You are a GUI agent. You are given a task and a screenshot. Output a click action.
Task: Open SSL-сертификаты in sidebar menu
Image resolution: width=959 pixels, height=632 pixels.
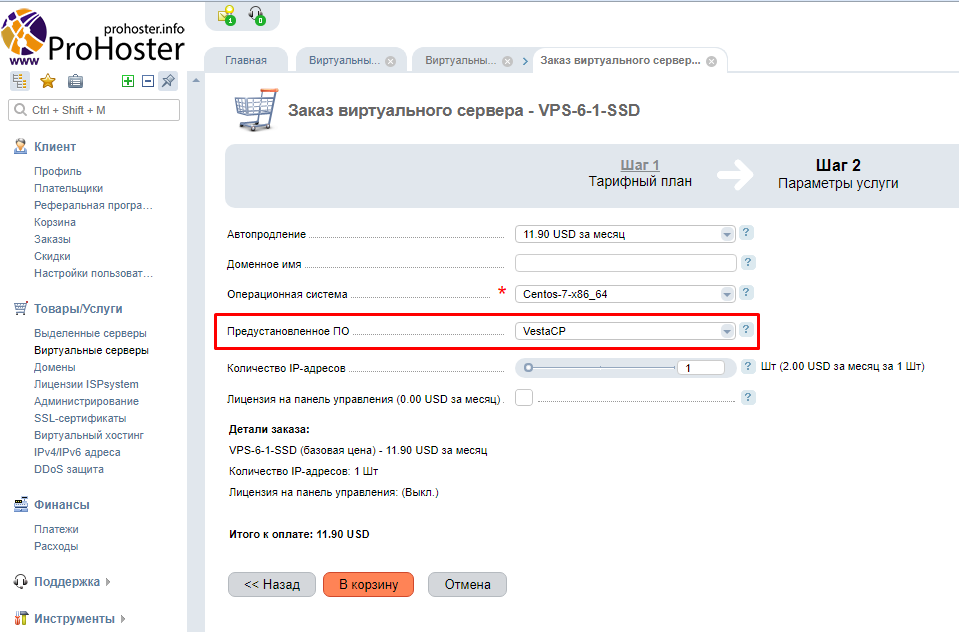[x=80, y=418]
